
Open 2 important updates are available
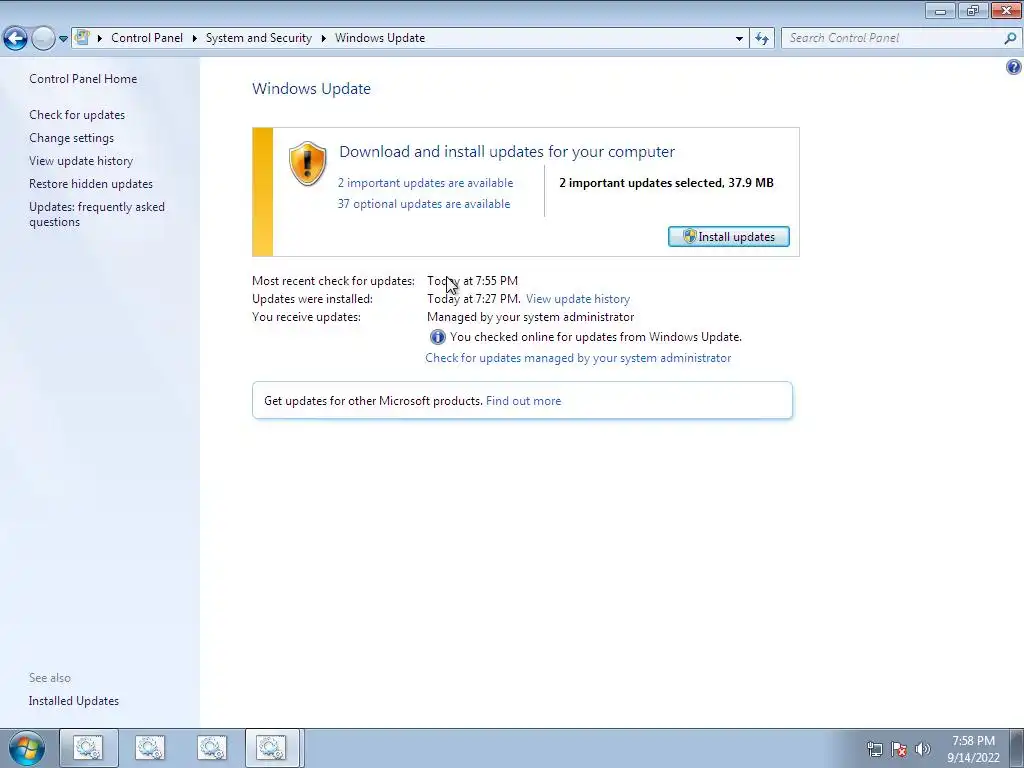point(425,183)
